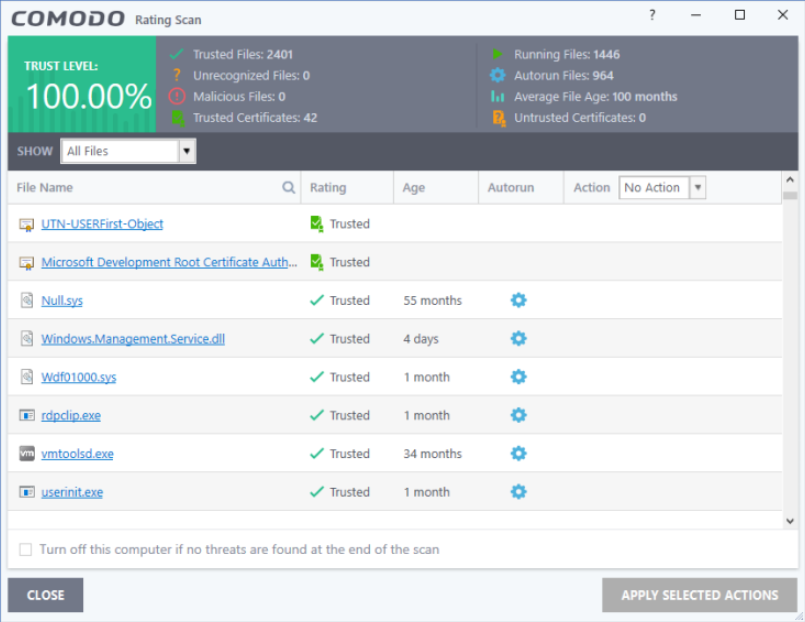Click trusted certificate rating icon for UTN-USERFirst-Object
This screenshot has width=805, height=622.
pos(317,224)
